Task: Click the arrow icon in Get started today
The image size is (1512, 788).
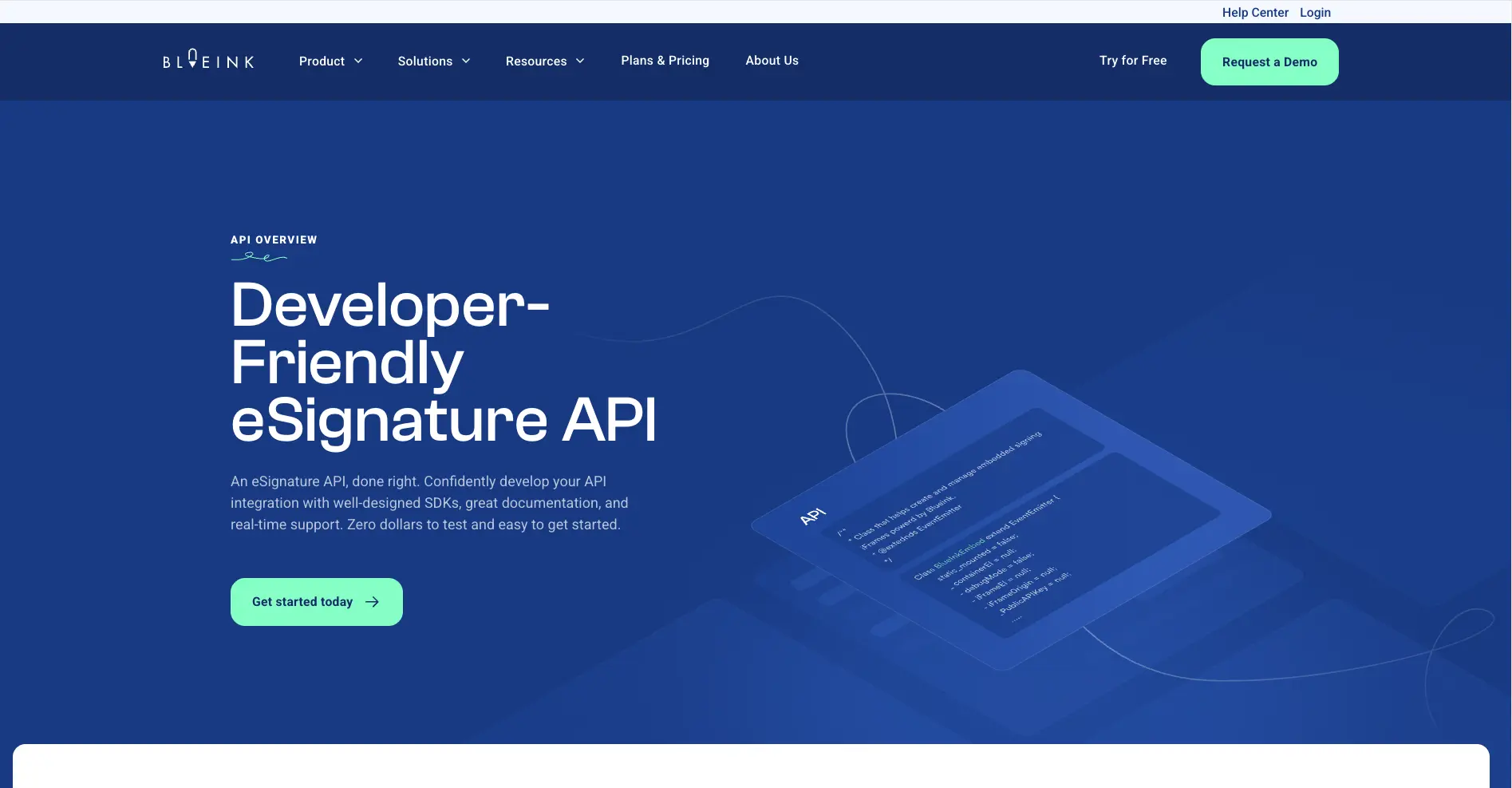Action: [x=372, y=602]
